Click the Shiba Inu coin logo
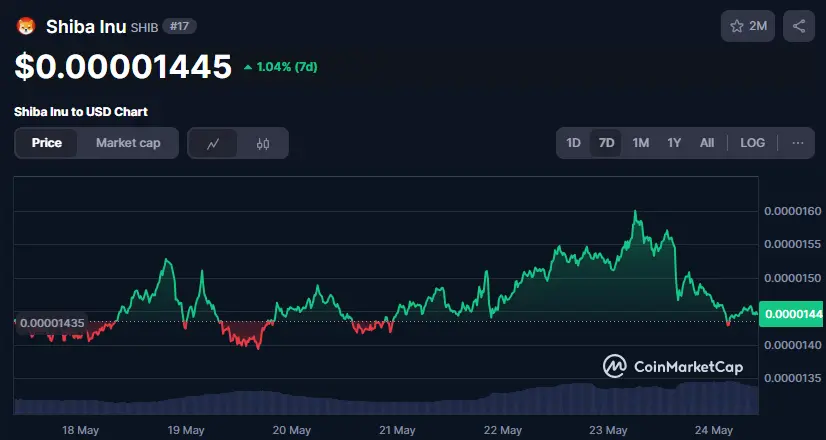Image resolution: width=826 pixels, height=440 pixels. (x=26, y=26)
